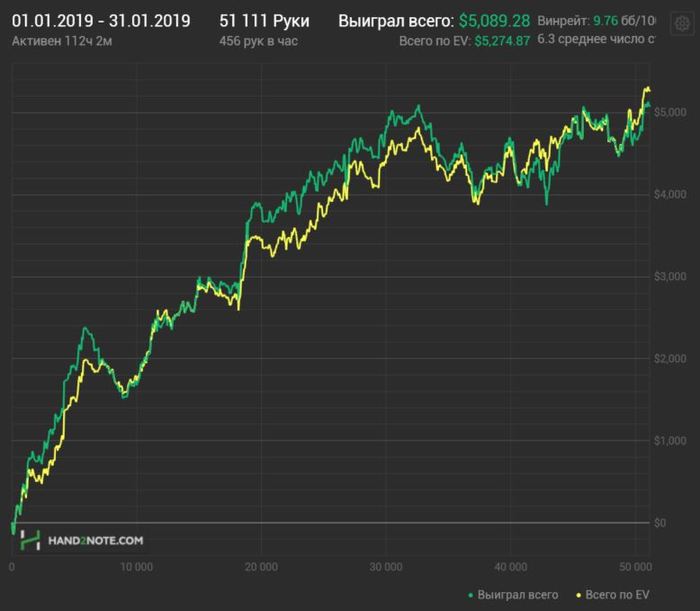Click the total winnings $5,089.28 value
This screenshot has height=611, width=700.
point(495,21)
